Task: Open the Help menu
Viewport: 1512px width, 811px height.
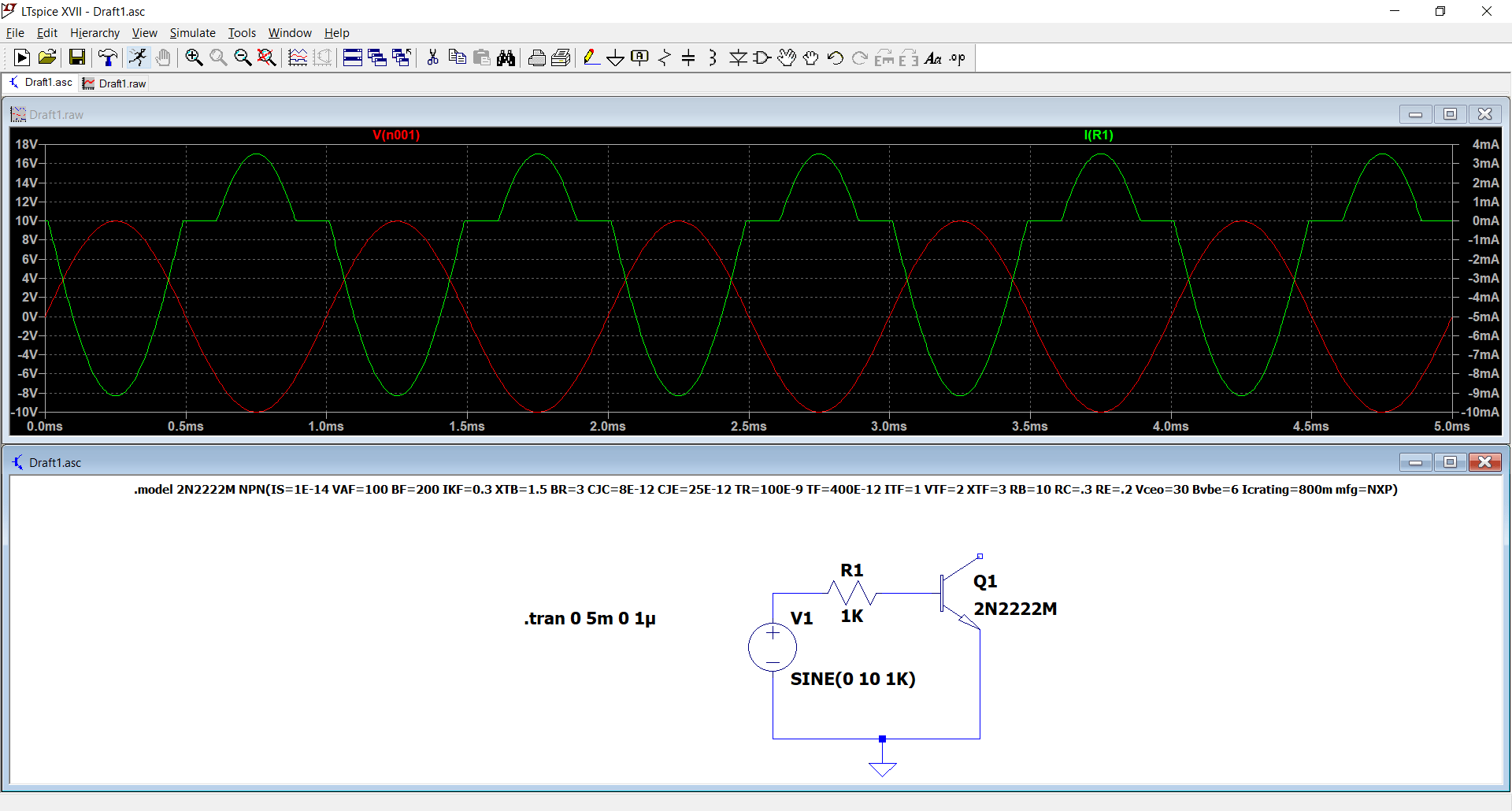Action: [x=337, y=33]
